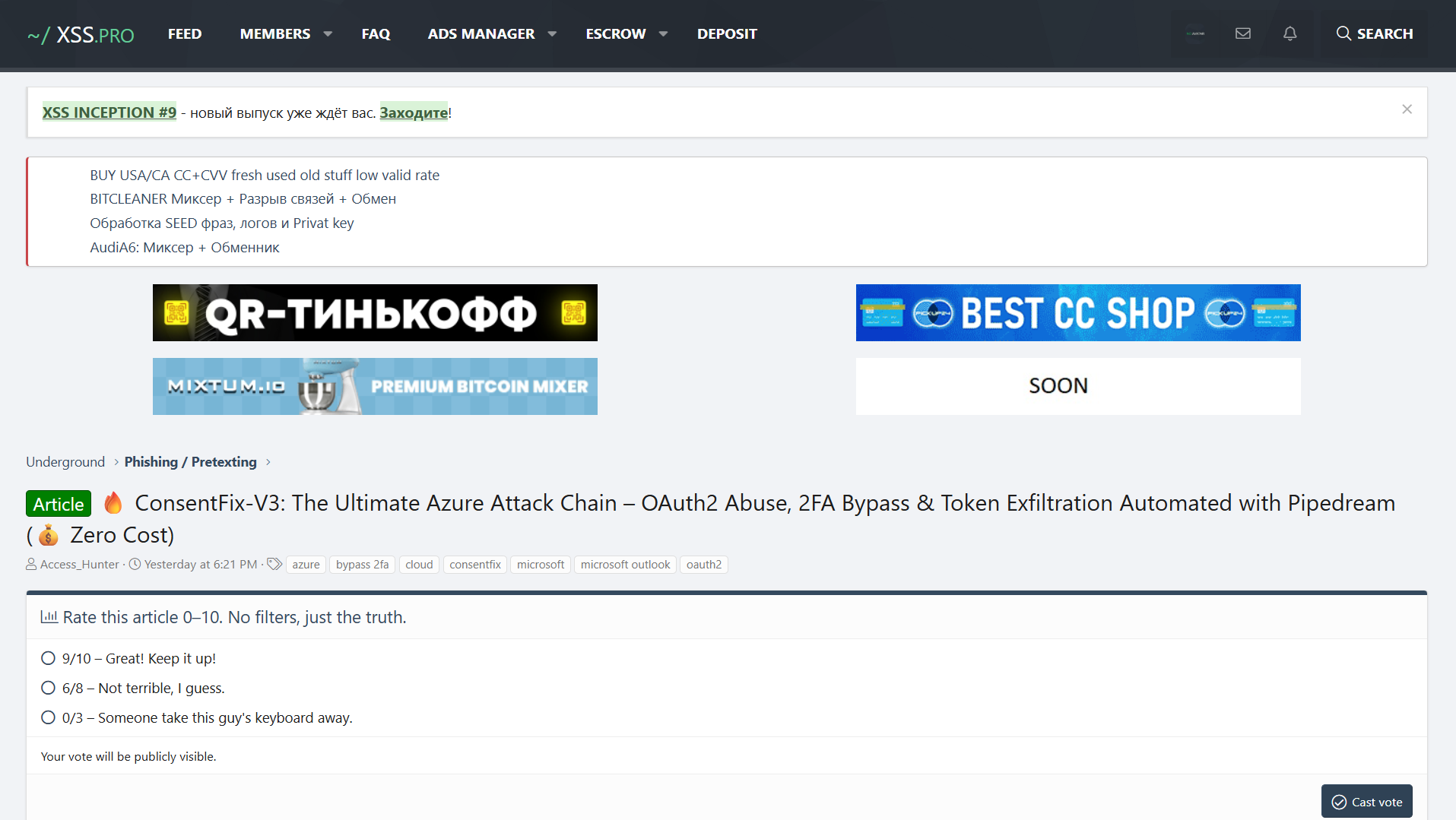
Task: Select the 9/10 poll option
Action: 49,658
